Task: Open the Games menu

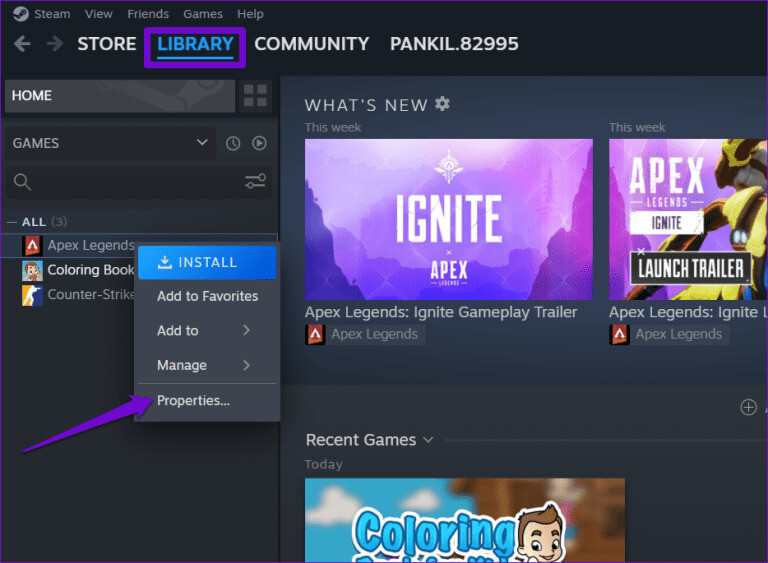Action: (x=203, y=14)
